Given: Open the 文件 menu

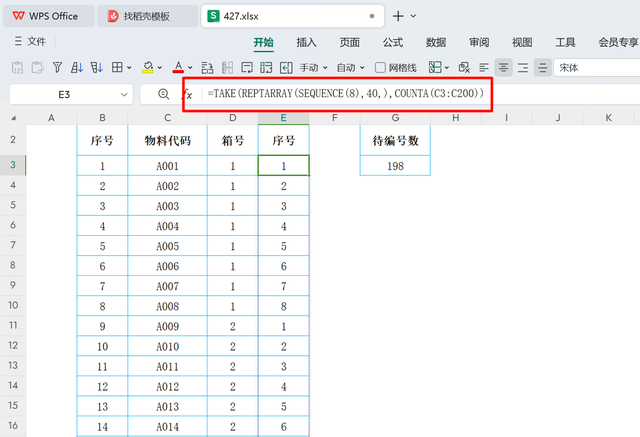Looking at the screenshot, I should click(x=30, y=41).
